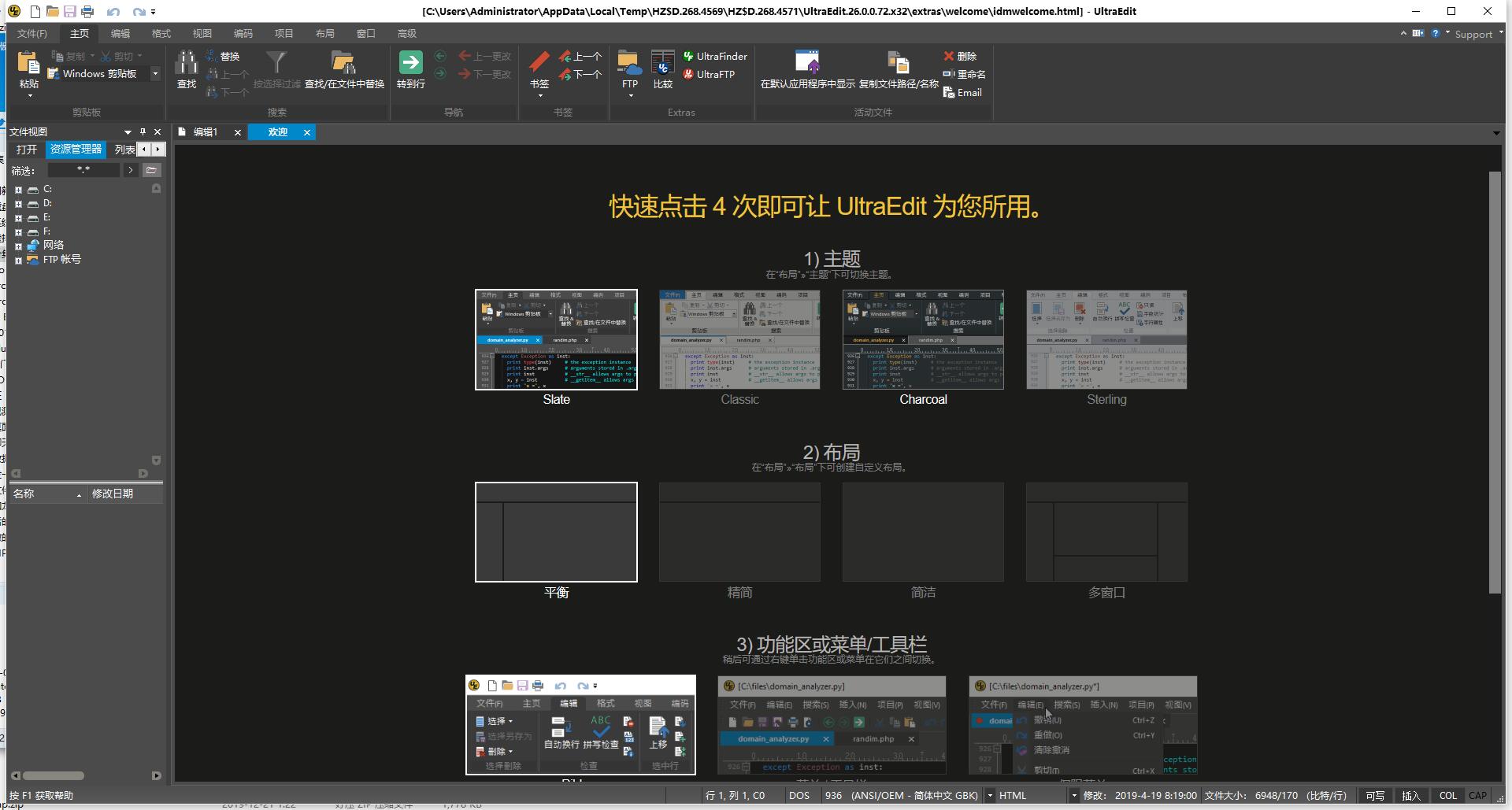Go to previous bookmark (上一个)
Viewport: 1512px width, 810px height.
pyautogui.click(x=580, y=56)
